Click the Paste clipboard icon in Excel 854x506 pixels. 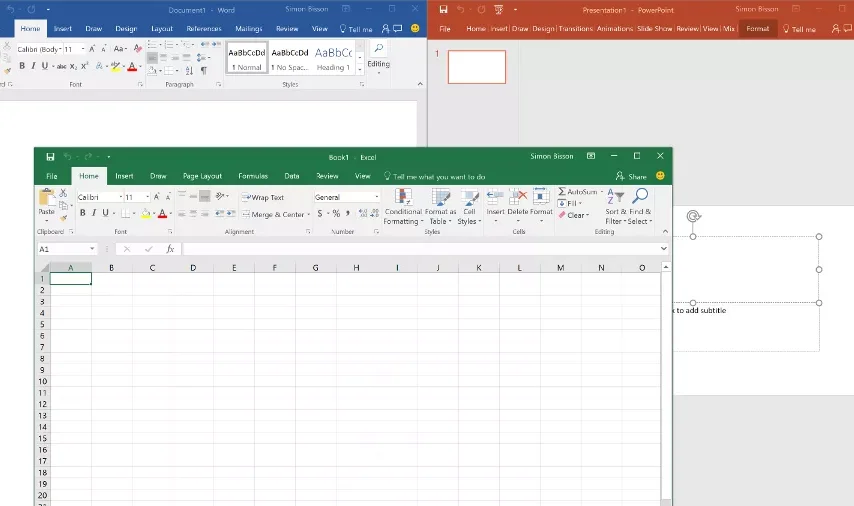47,198
